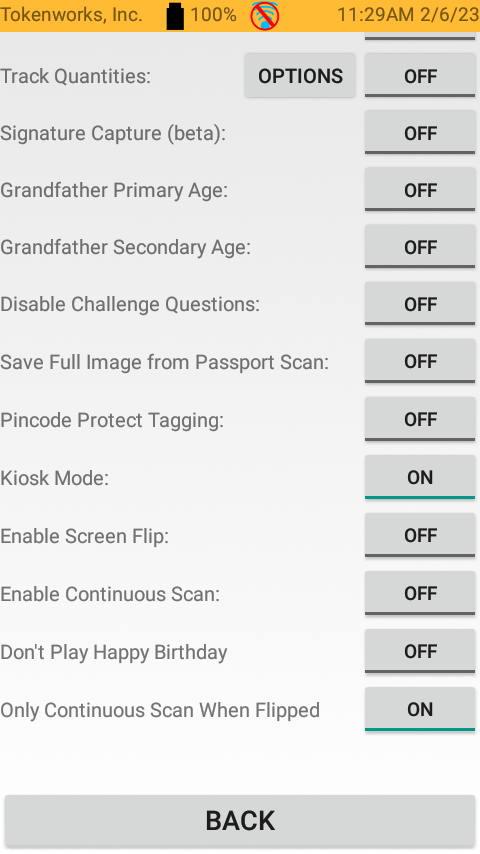Enable Signature Capture (beta)
The image size is (480, 854).
[x=420, y=133]
